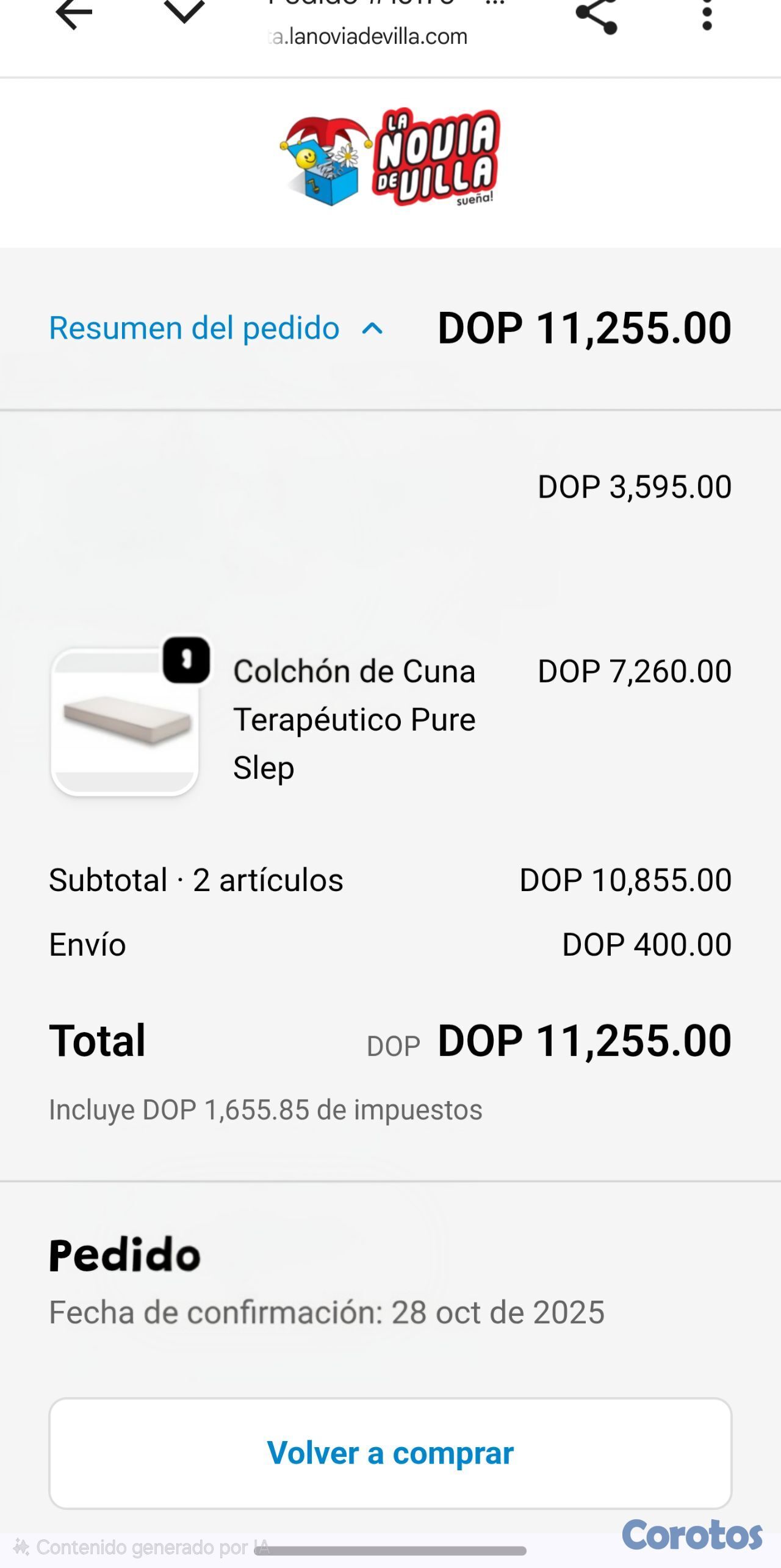Screen dimensions: 781x1568
Task: Click the chevron next to Resumen del pedido
Action: (372, 330)
